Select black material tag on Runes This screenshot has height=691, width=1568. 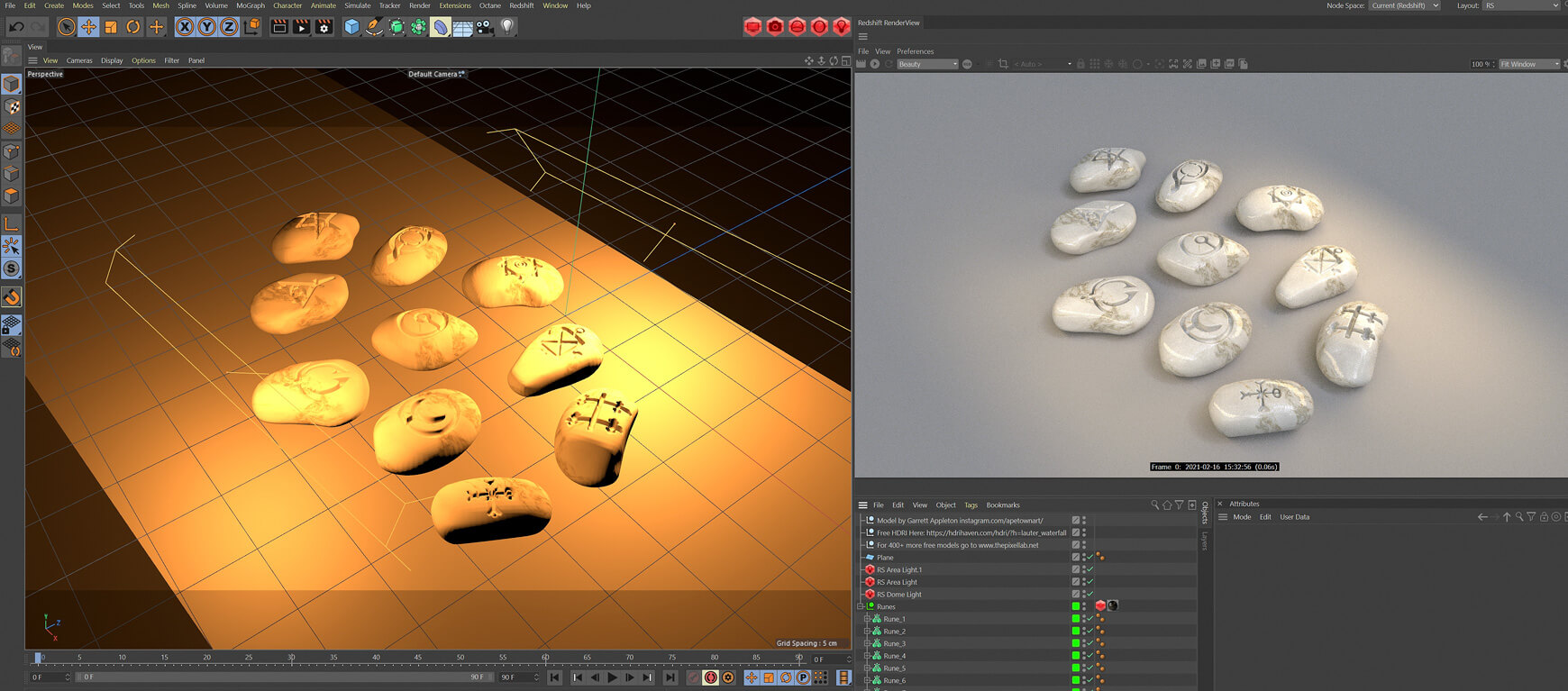(1113, 605)
